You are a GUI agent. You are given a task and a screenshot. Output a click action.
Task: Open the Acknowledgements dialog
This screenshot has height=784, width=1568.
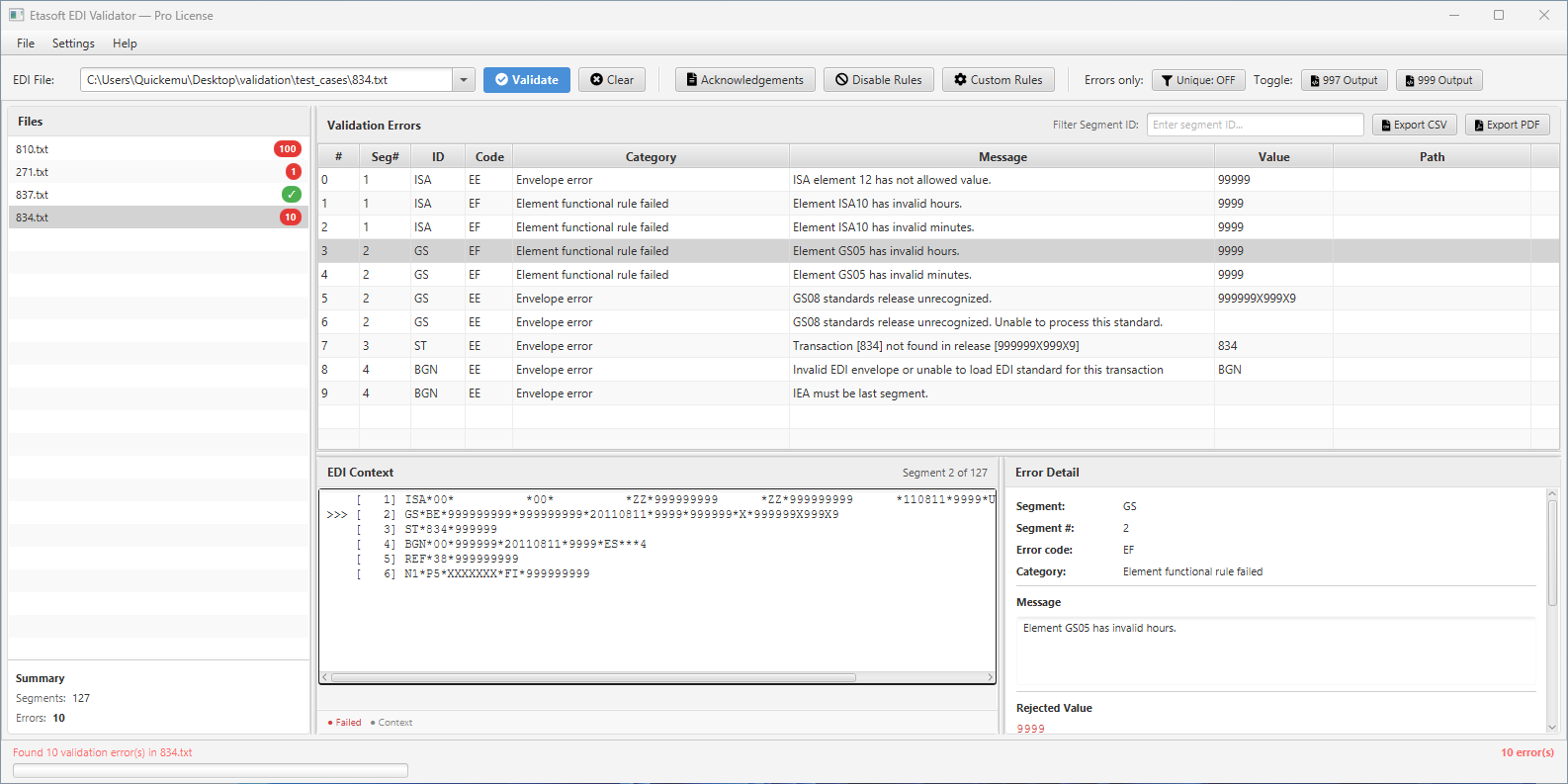[745, 80]
